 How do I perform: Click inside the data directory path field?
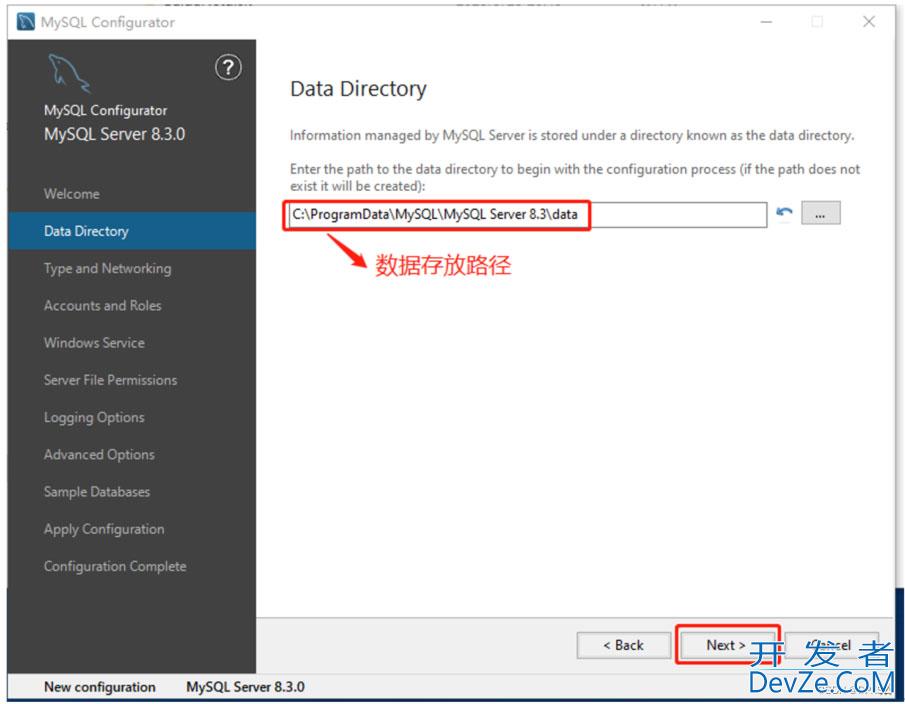pos(527,215)
